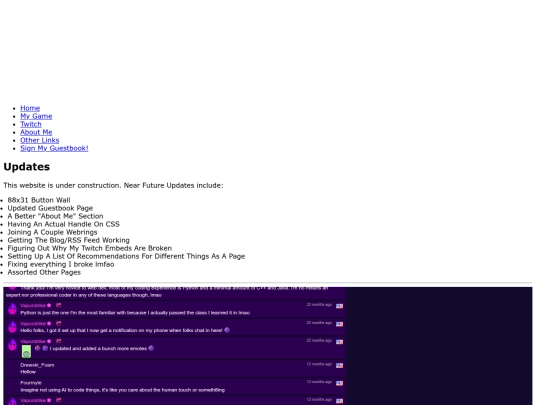Click 'Setting Up A List Of Recommendations' item

tap(126, 256)
